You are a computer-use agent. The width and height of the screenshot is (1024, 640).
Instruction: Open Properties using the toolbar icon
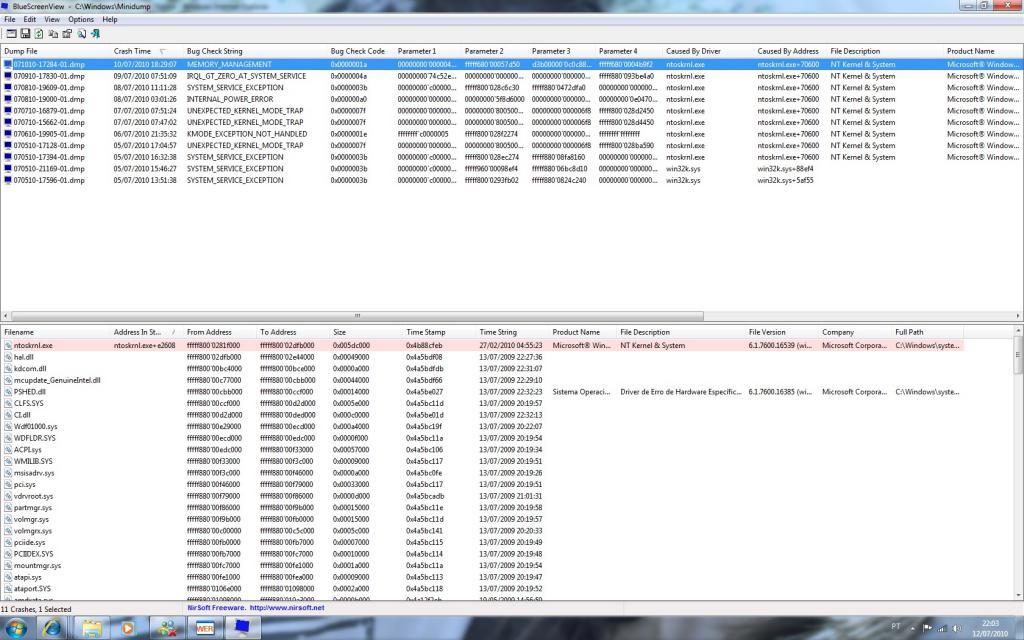[x=67, y=33]
